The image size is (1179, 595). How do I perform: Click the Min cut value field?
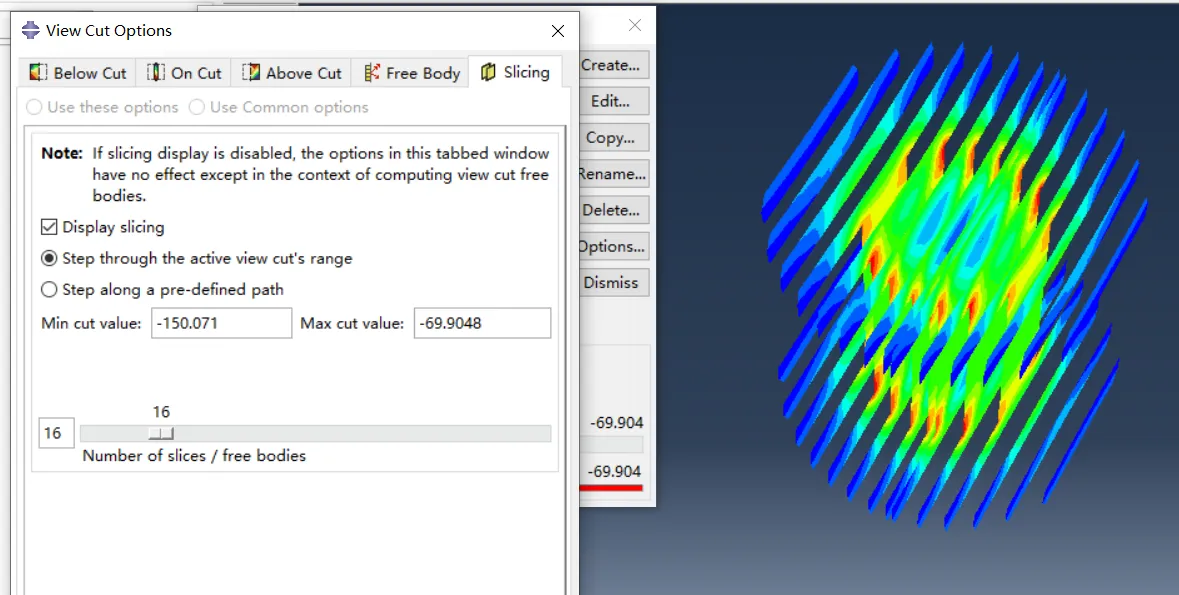pyautogui.click(x=222, y=323)
